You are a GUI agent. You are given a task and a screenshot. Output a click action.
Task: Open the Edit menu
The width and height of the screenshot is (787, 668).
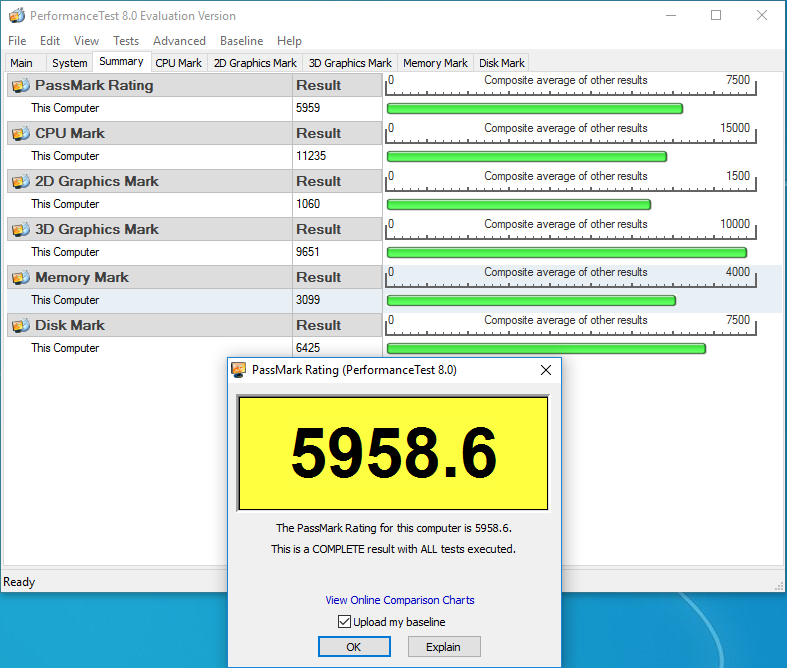[x=50, y=41]
